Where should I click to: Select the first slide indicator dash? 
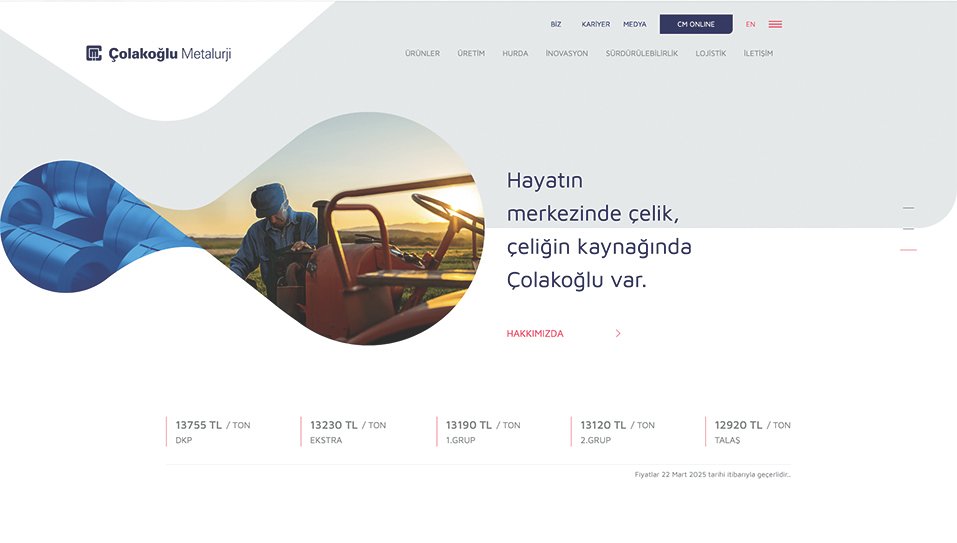(x=909, y=208)
